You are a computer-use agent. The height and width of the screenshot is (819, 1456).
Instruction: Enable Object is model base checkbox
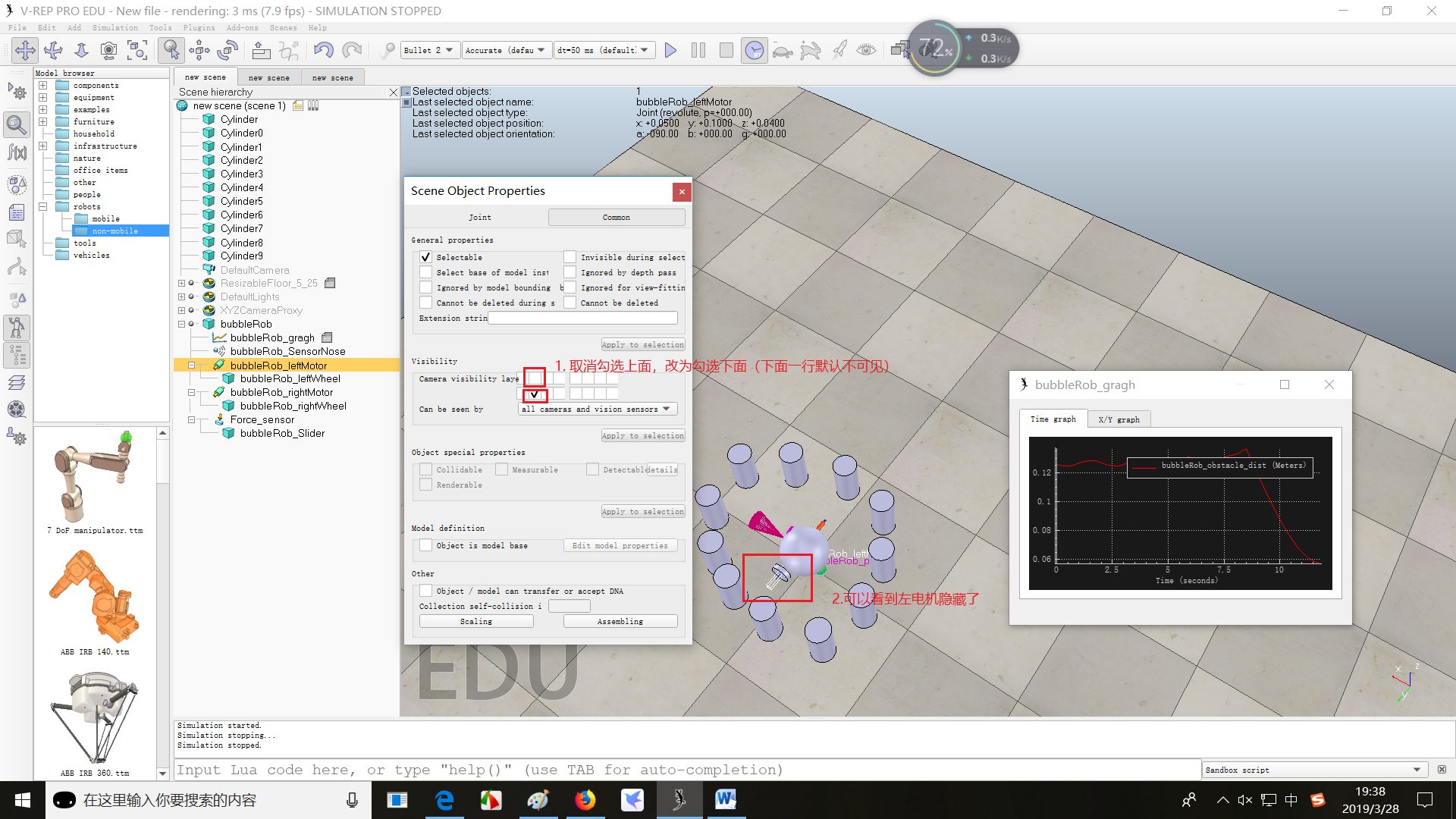pos(426,545)
